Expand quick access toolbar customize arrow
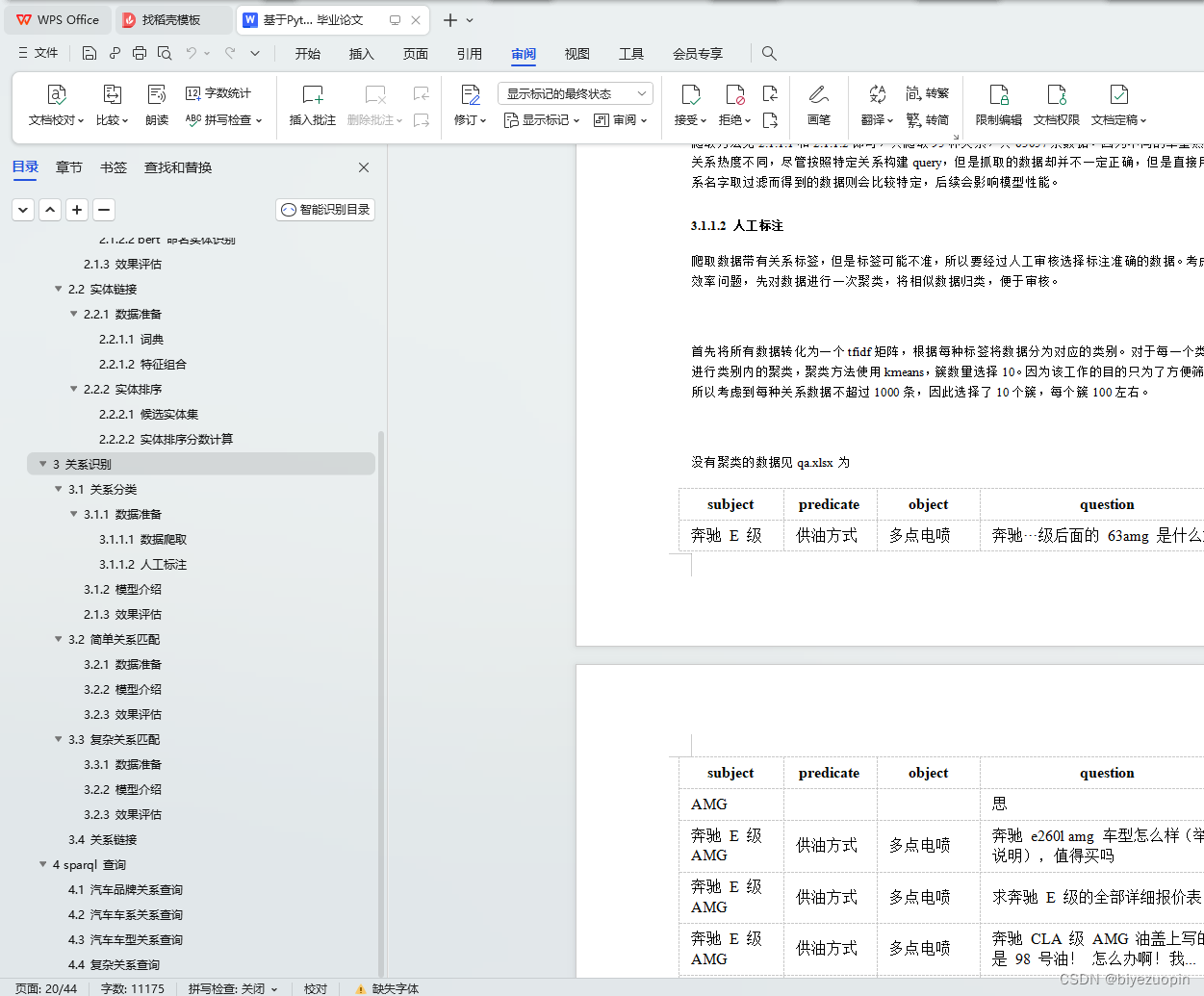The height and width of the screenshot is (996, 1204). pos(255,53)
